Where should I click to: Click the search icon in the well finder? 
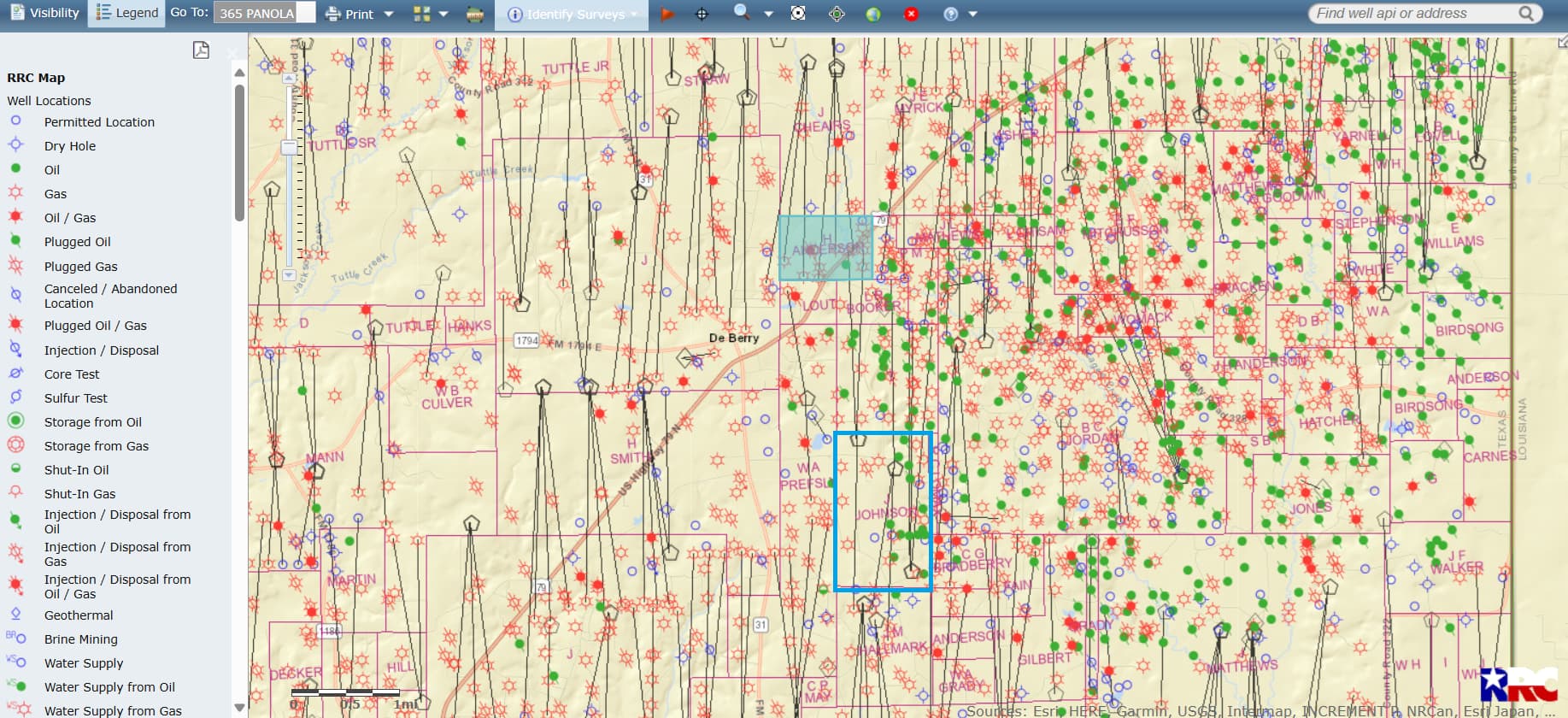pos(1526,13)
